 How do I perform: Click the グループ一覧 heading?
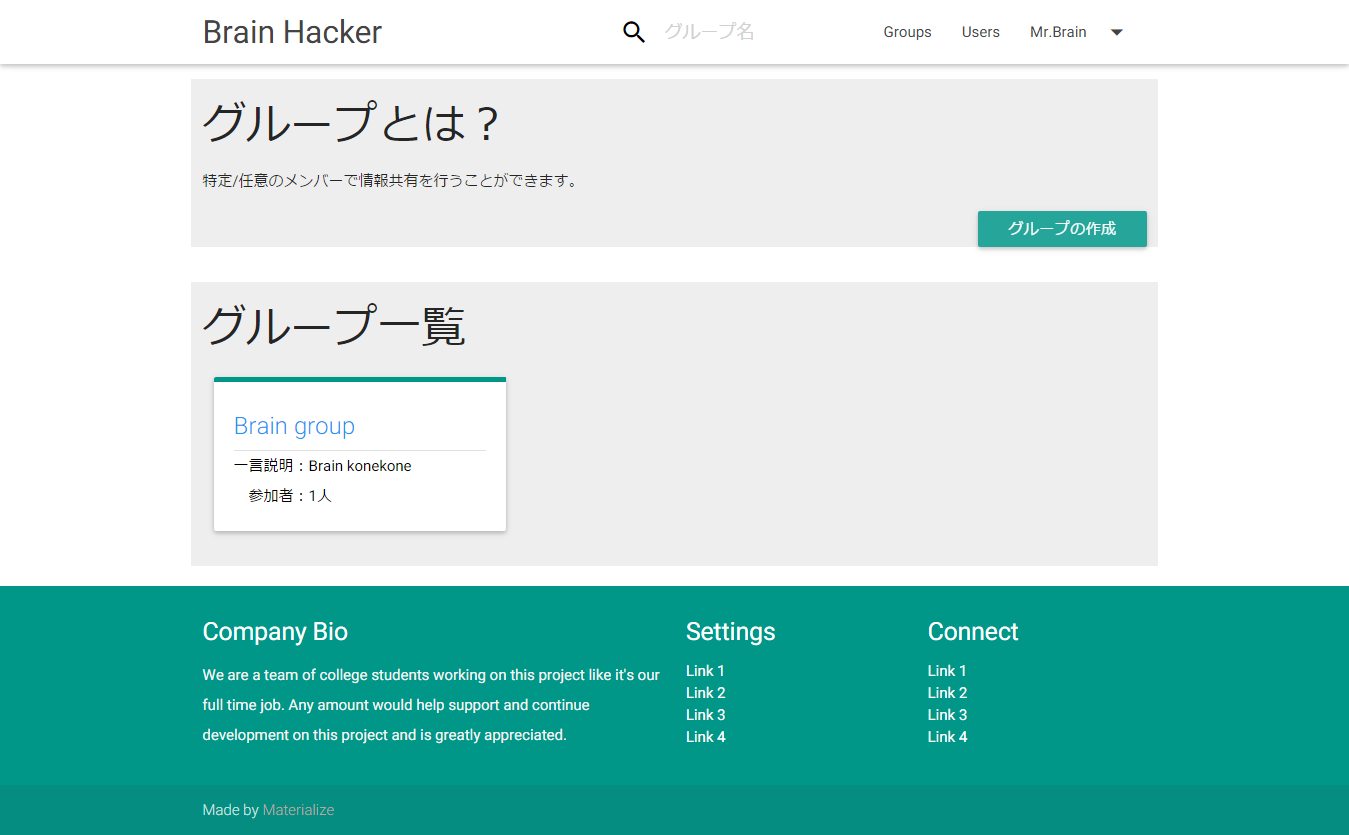click(335, 326)
